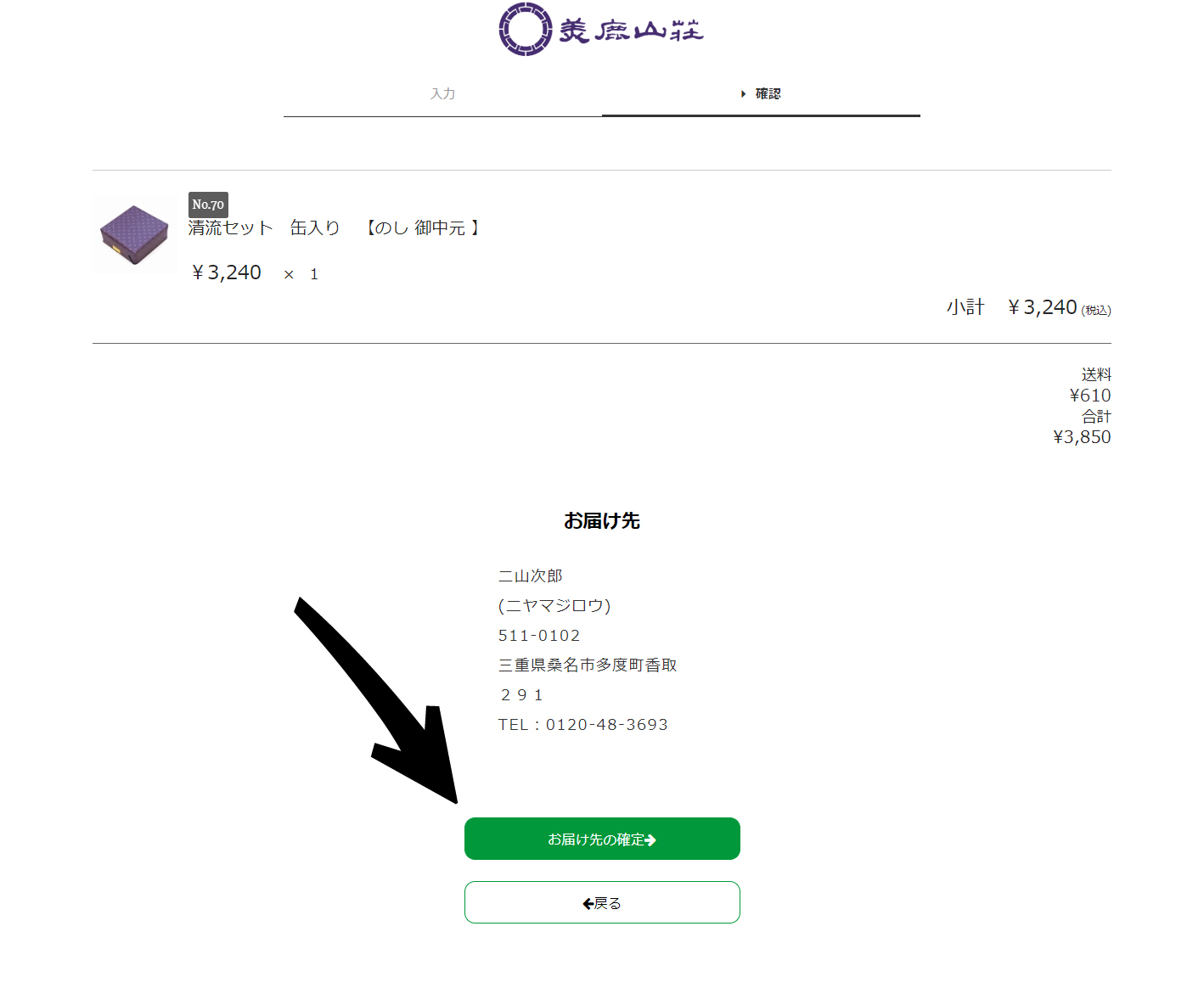
Task: Click the 清流セット 缶入り product name
Action: click(264, 227)
